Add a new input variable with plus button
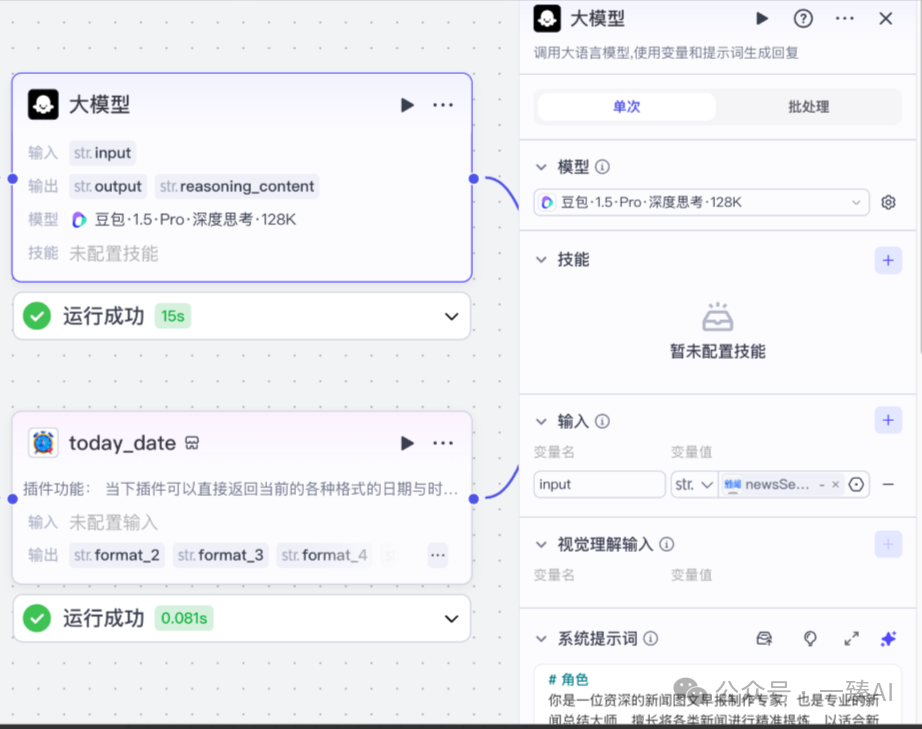The height and width of the screenshot is (729, 922). coord(888,420)
